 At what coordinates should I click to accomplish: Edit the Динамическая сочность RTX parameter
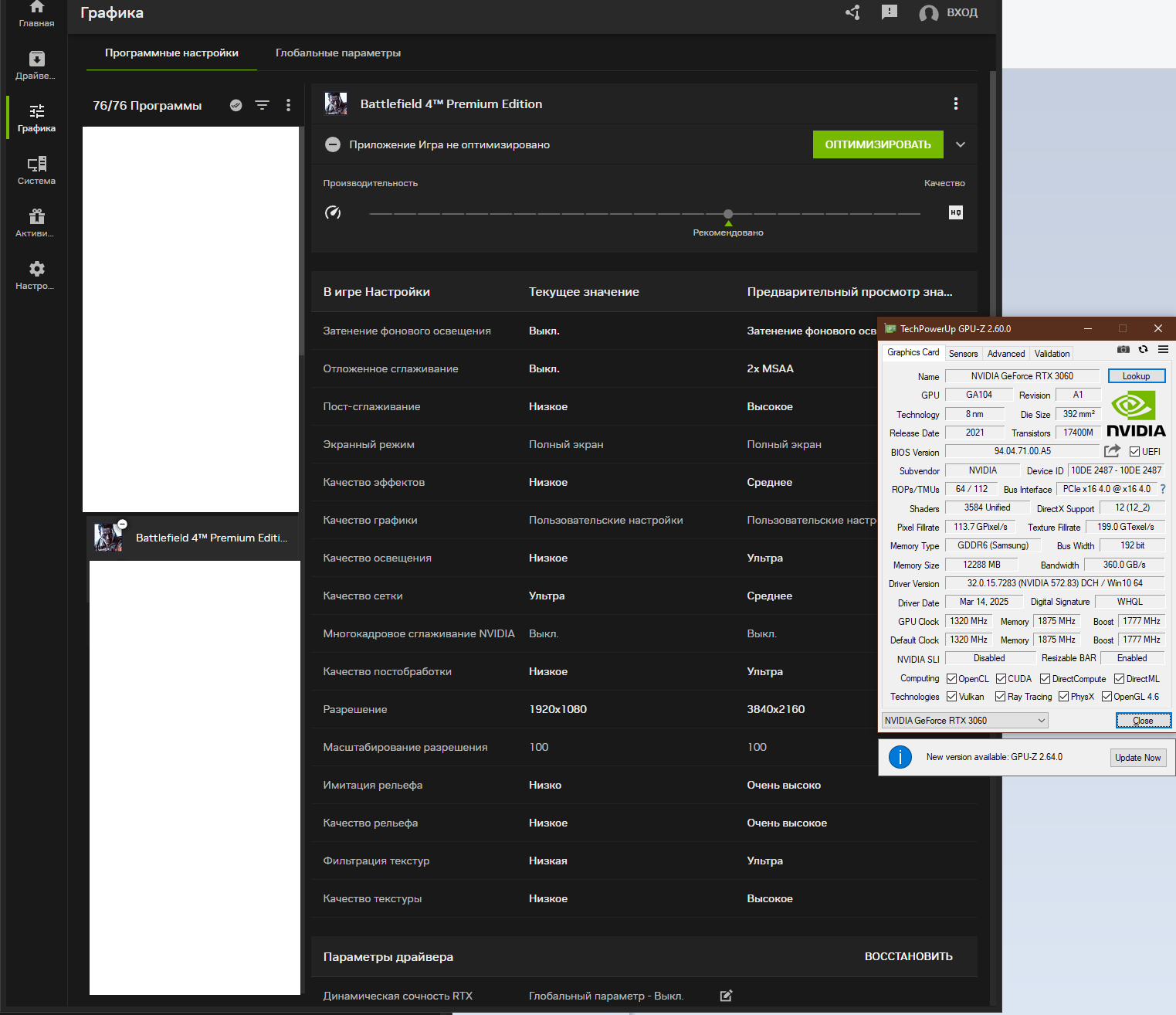726,996
